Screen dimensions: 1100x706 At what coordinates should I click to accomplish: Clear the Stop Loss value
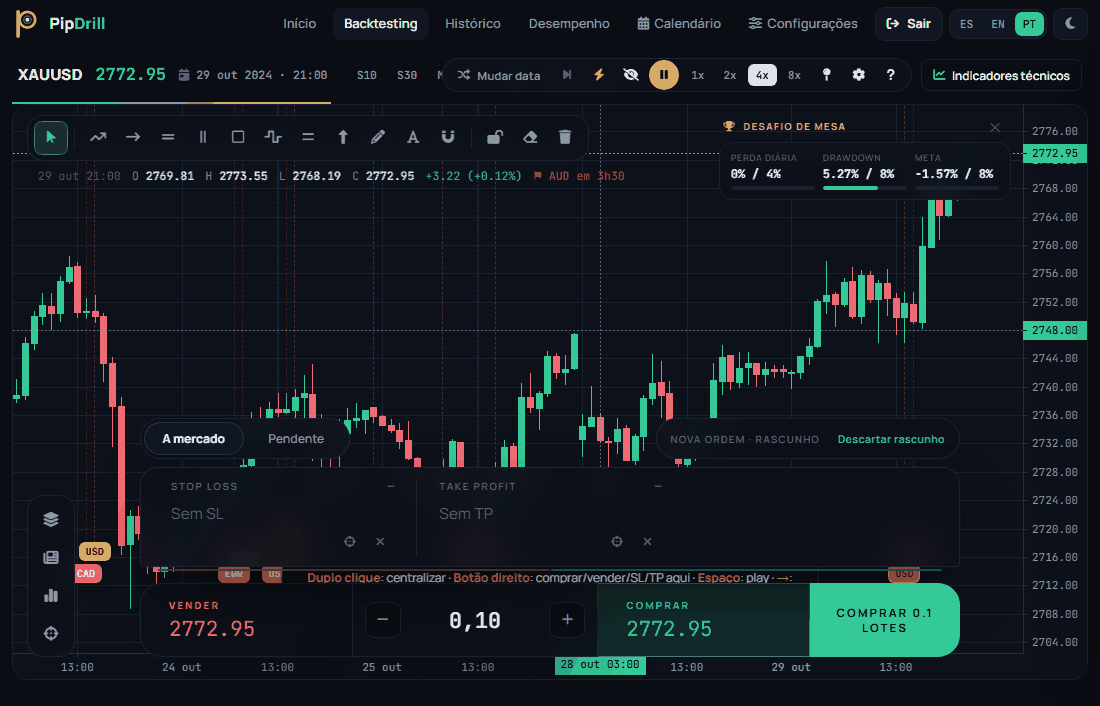380,541
